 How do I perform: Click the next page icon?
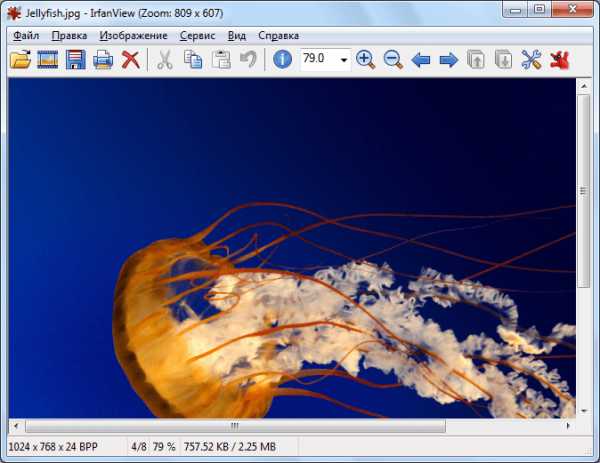pos(504,60)
